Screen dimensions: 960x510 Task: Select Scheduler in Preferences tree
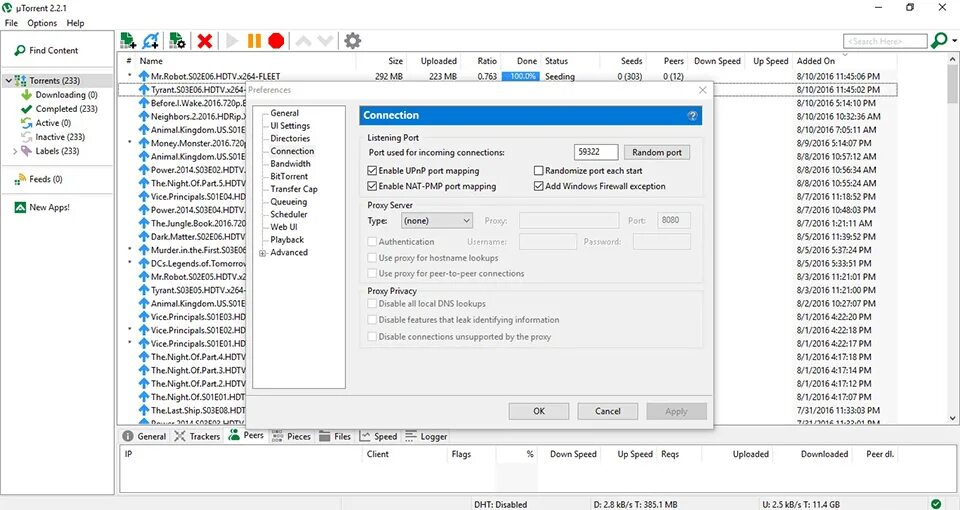pyautogui.click(x=289, y=214)
